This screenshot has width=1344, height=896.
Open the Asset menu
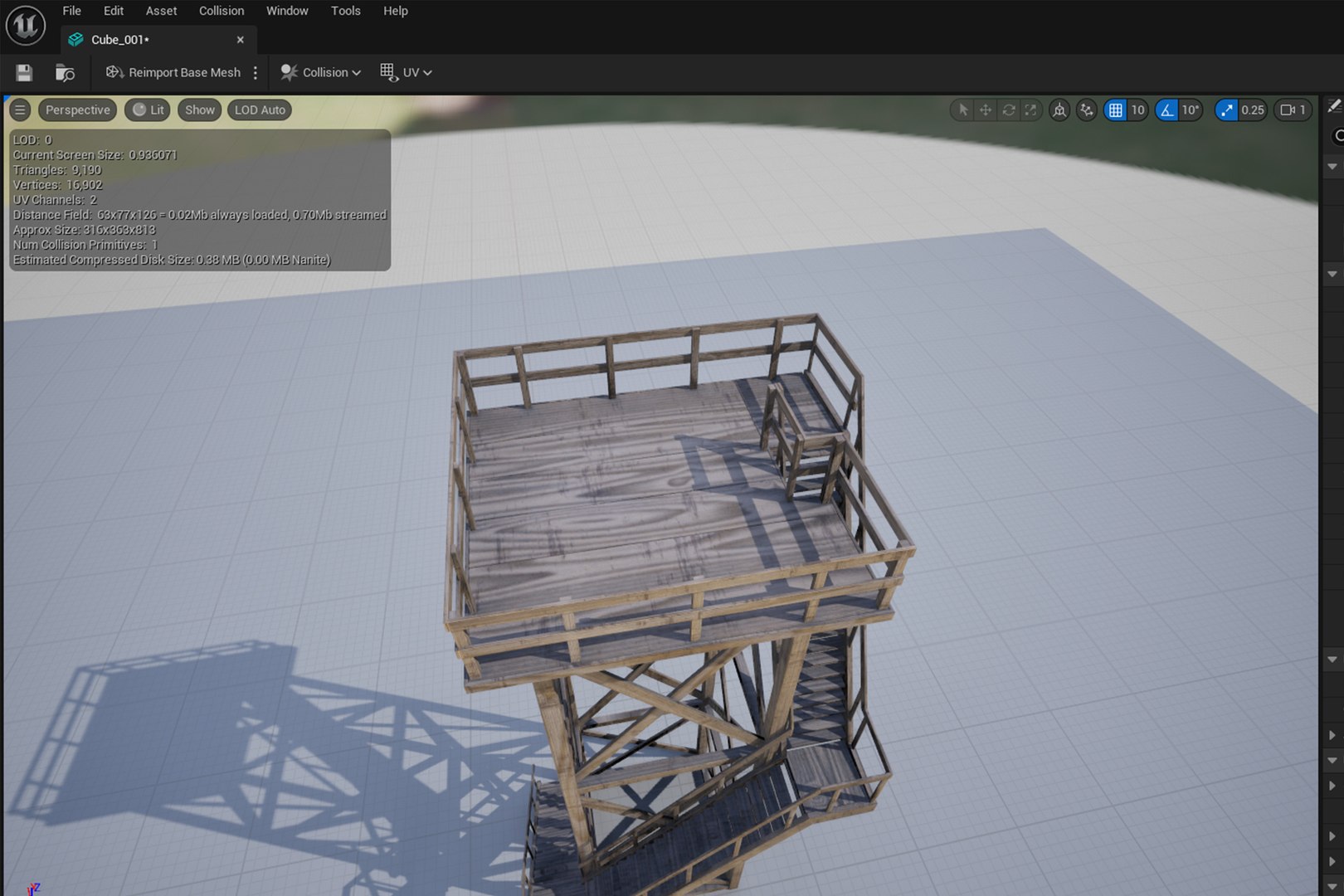point(161,11)
